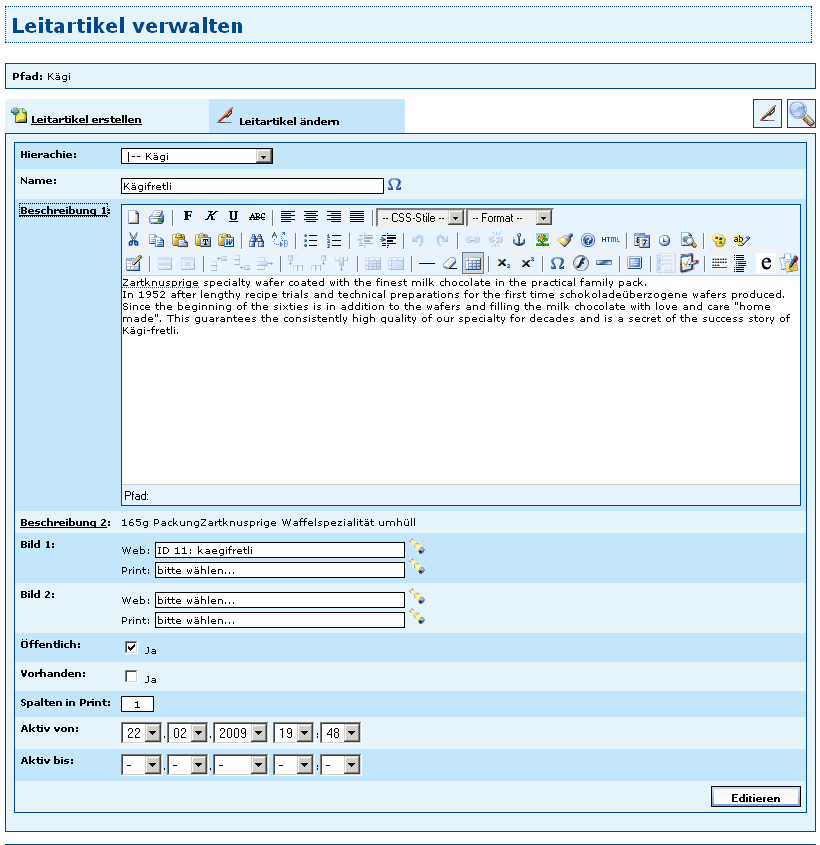Click into the Name field Kägifretli
Screen dimensions: 820x845
coord(251,186)
